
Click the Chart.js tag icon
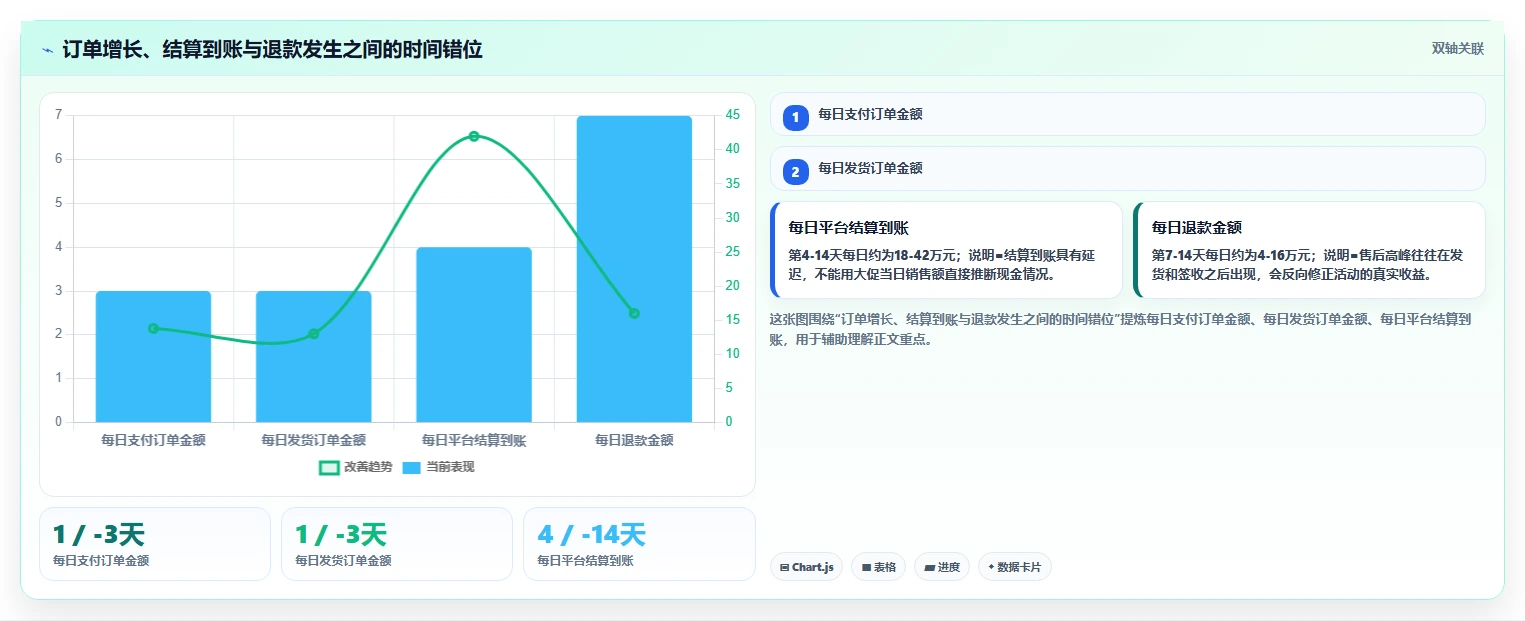pyautogui.click(x=785, y=568)
